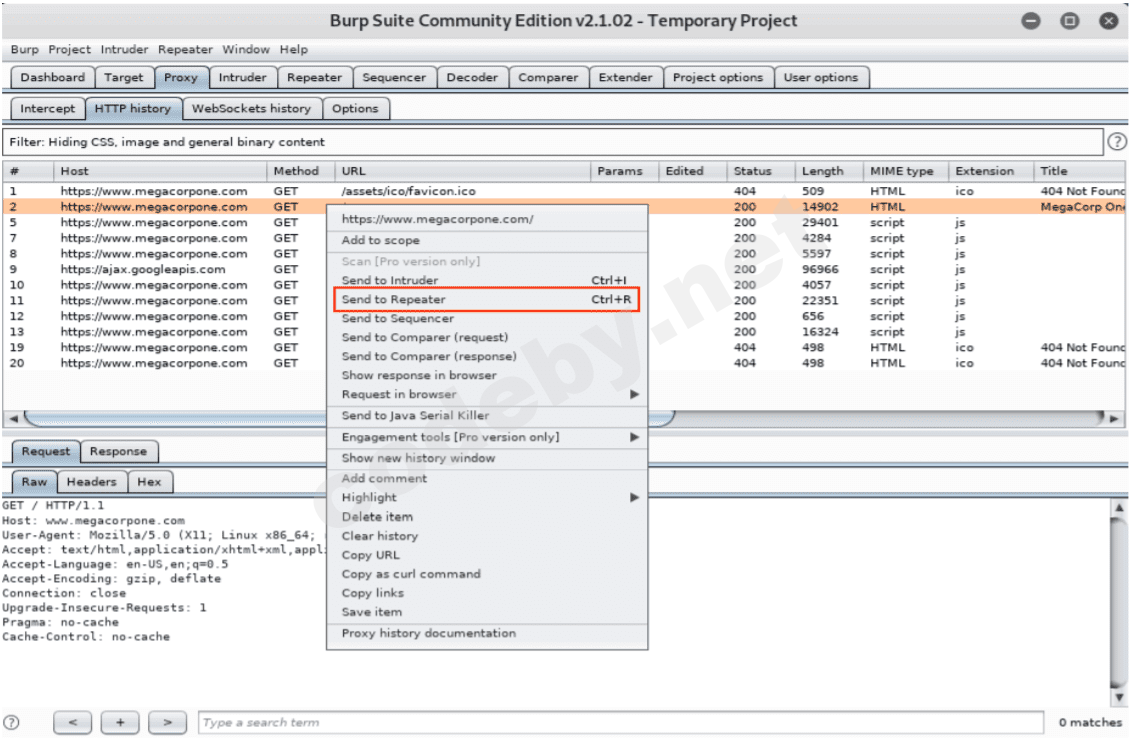Select Copy as curl command

[486, 573]
